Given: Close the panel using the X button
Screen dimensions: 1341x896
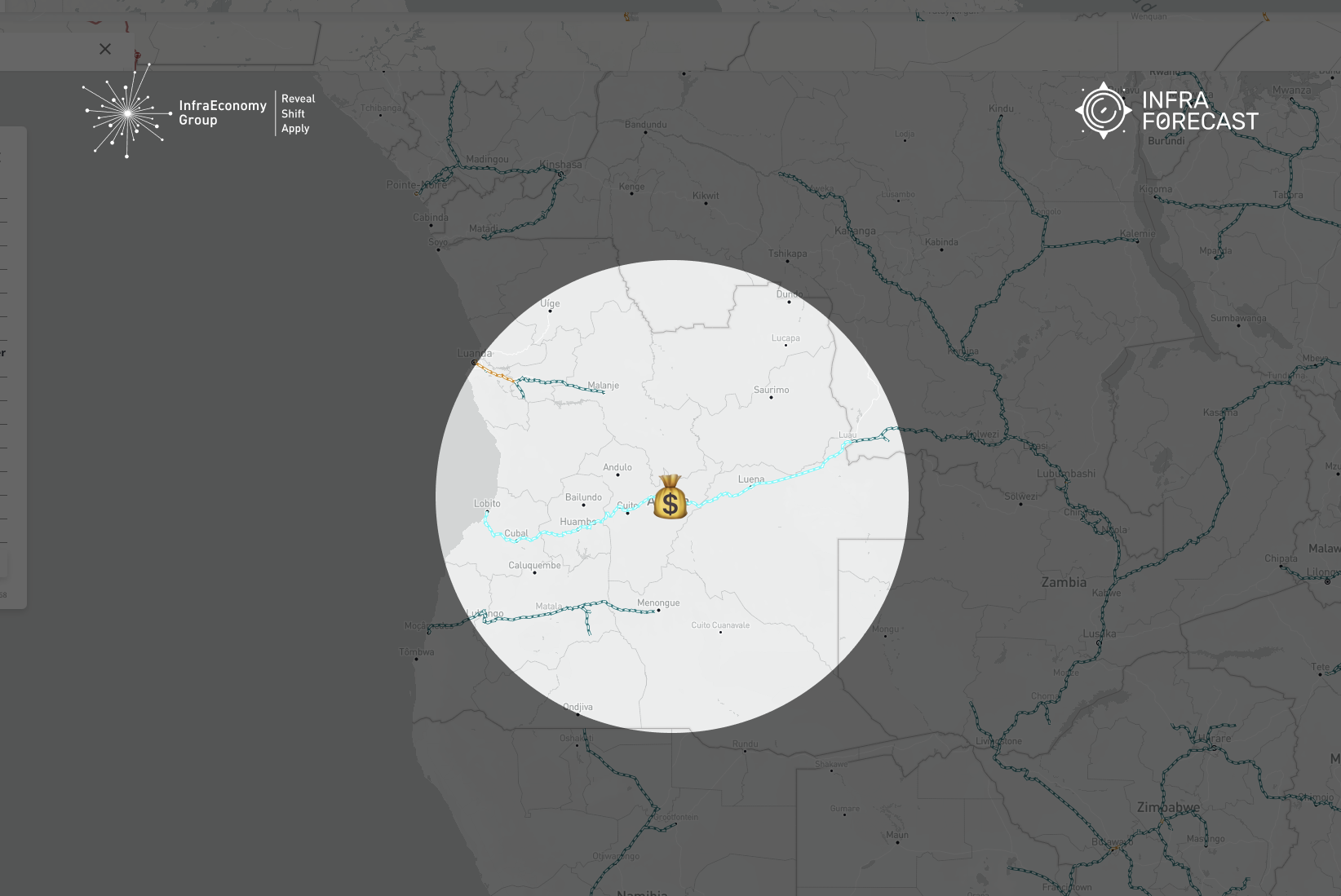Looking at the screenshot, I should (104, 49).
